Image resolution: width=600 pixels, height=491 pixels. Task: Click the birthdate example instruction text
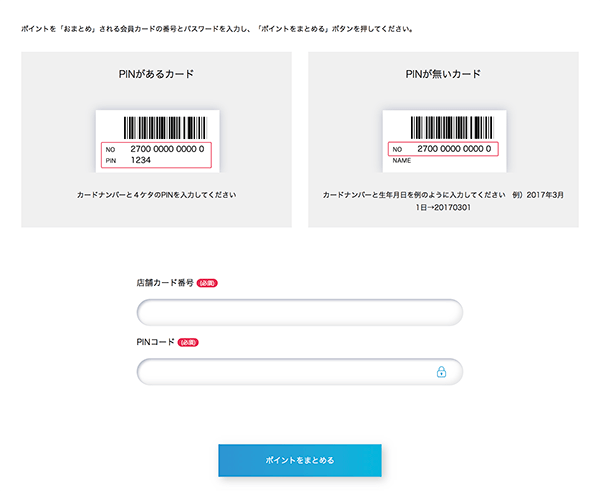(443, 201)
